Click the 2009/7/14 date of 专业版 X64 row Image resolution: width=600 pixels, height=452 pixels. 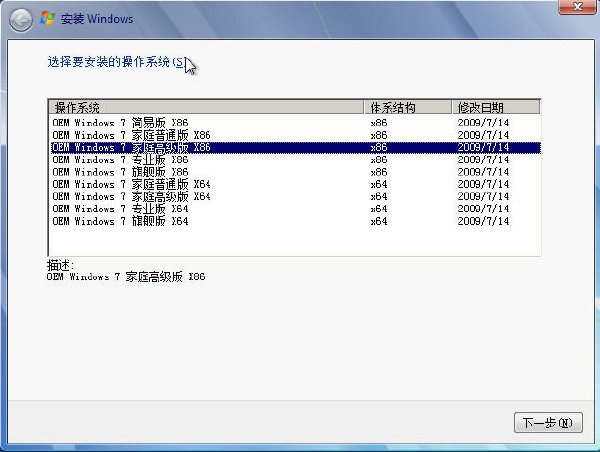[x=483, y=209]
